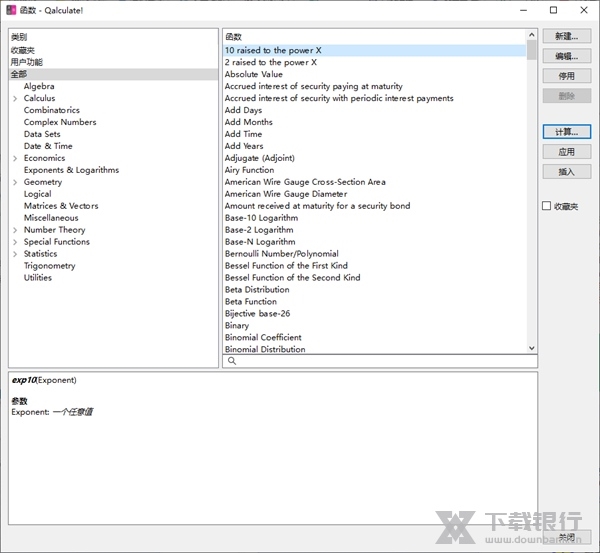Select the Trigonometry category

click(49, 266)
